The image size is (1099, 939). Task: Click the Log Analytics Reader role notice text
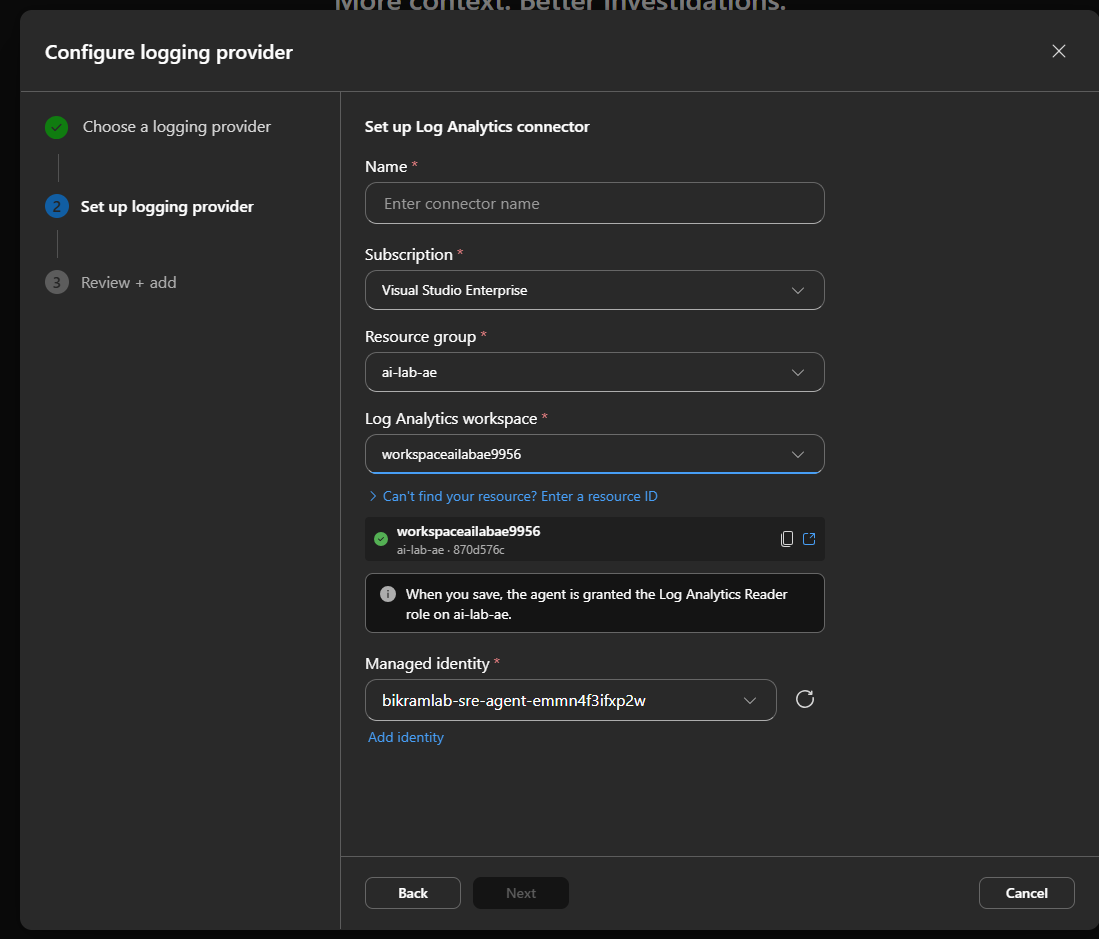pyautogui.click(x=596, y=604)
